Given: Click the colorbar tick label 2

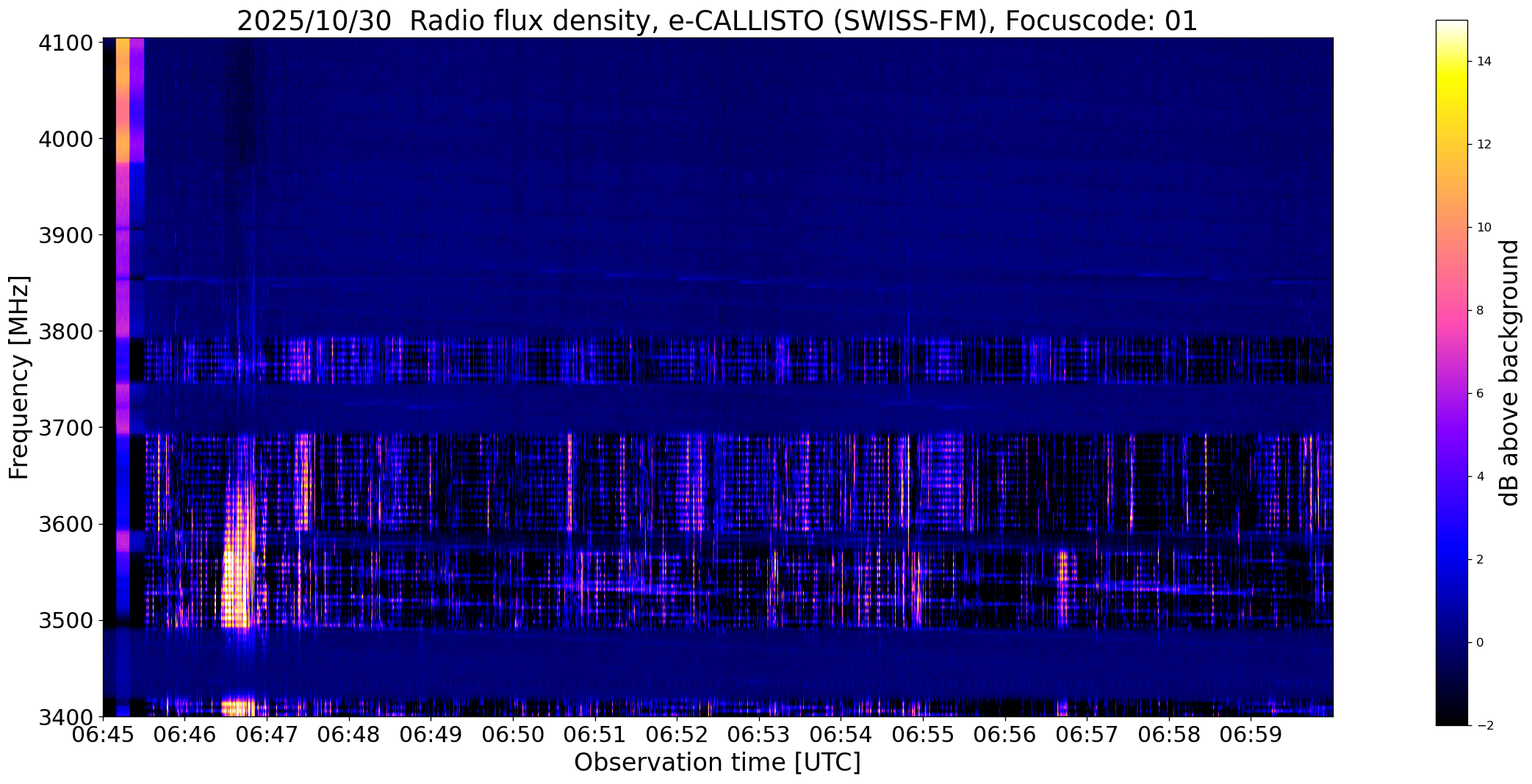Looking at the screenshot, I should [1480, 560].
